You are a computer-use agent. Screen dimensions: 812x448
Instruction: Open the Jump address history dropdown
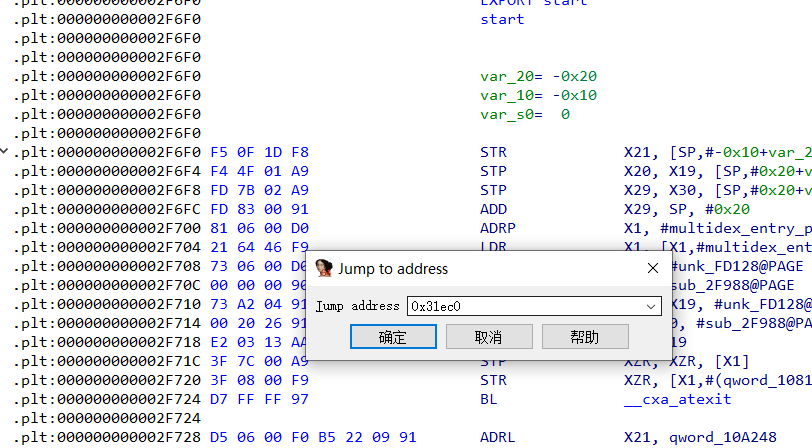(x=651, y=307)
